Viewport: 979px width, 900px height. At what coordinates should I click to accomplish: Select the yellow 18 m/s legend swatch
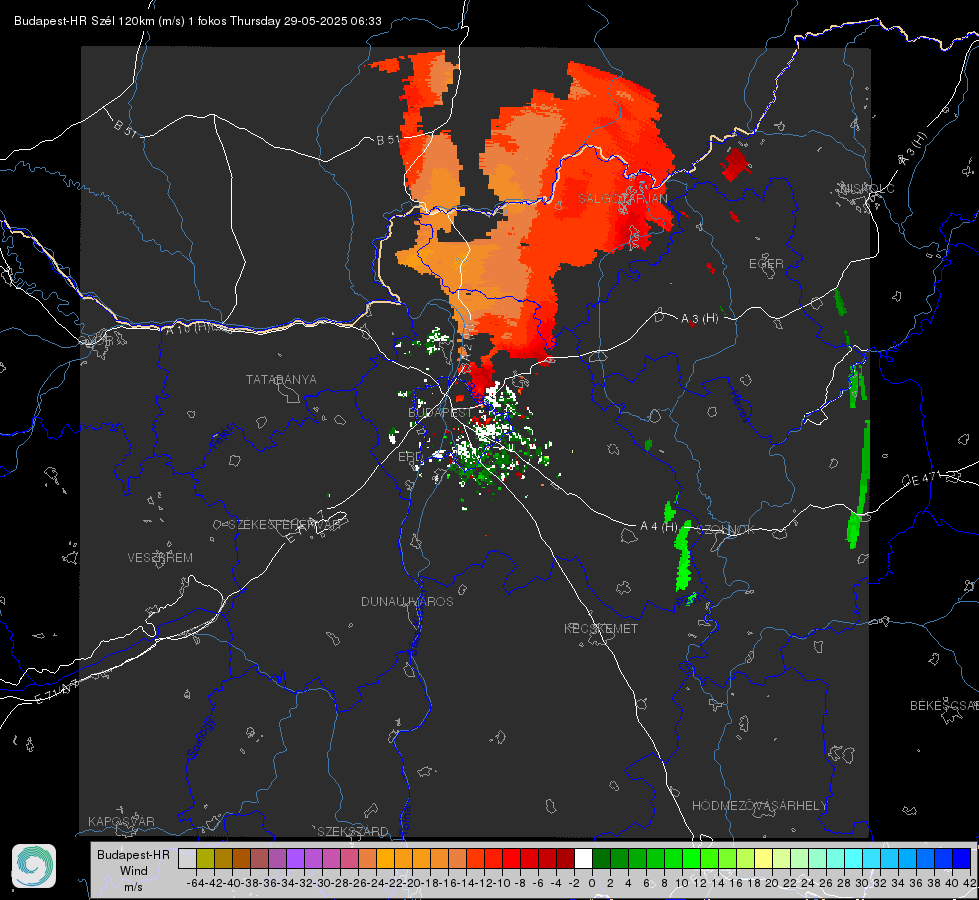764,859
